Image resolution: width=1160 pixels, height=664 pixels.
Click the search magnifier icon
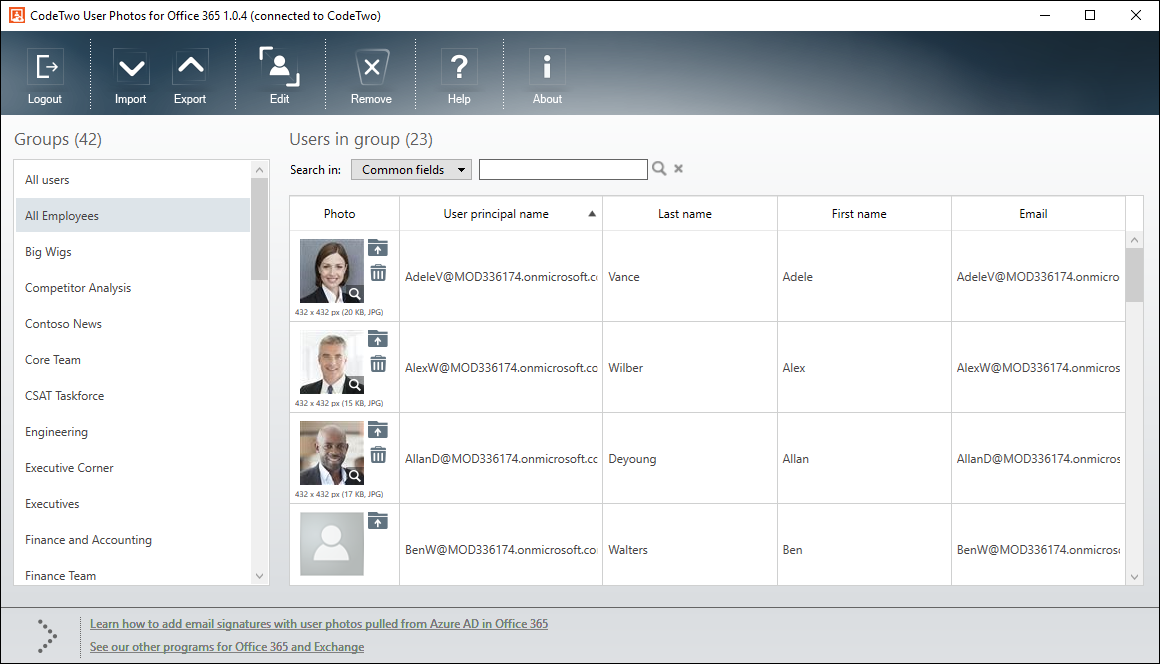[658, 169]
